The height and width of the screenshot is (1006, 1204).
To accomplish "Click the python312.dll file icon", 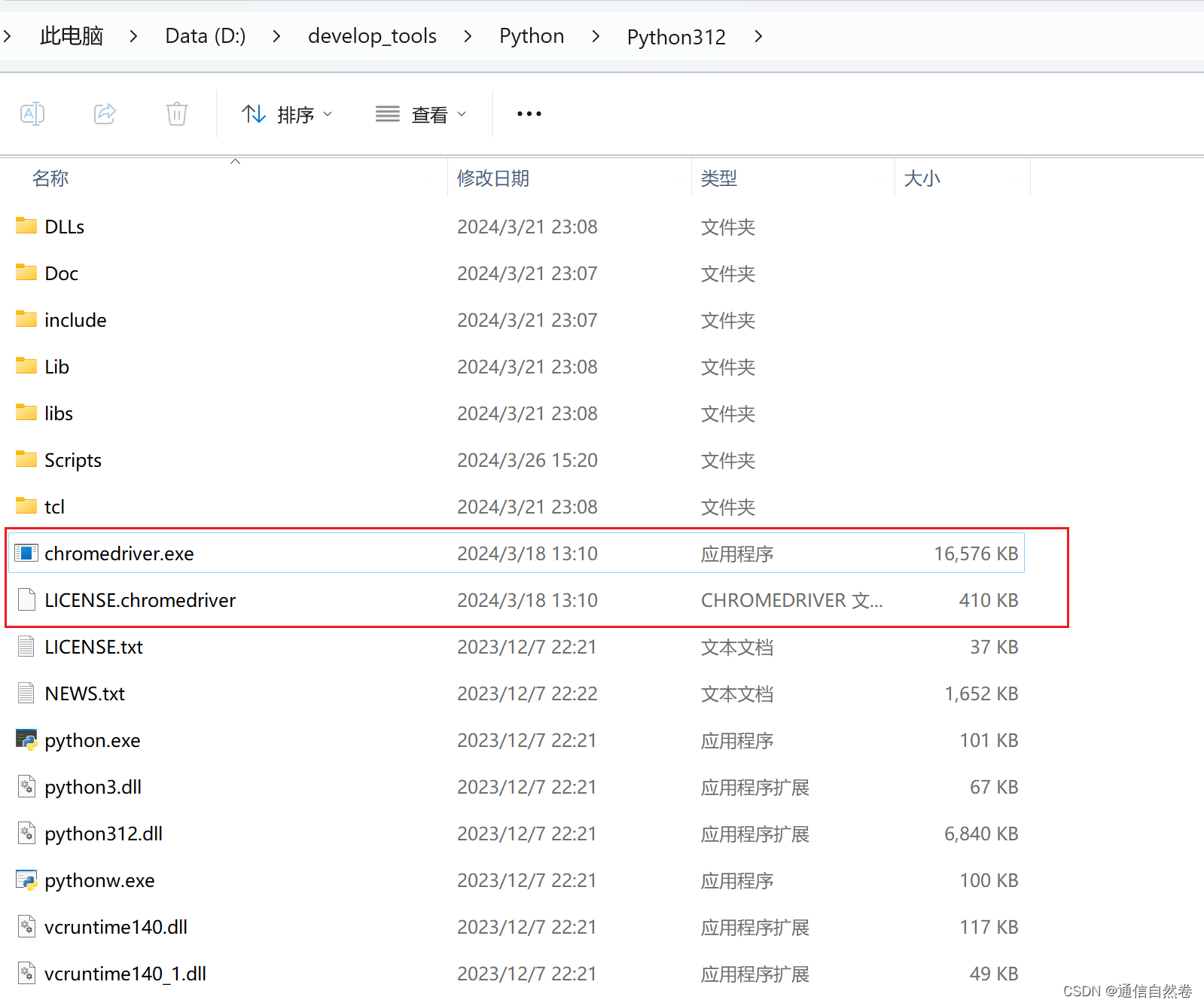I will pos(26,834).
